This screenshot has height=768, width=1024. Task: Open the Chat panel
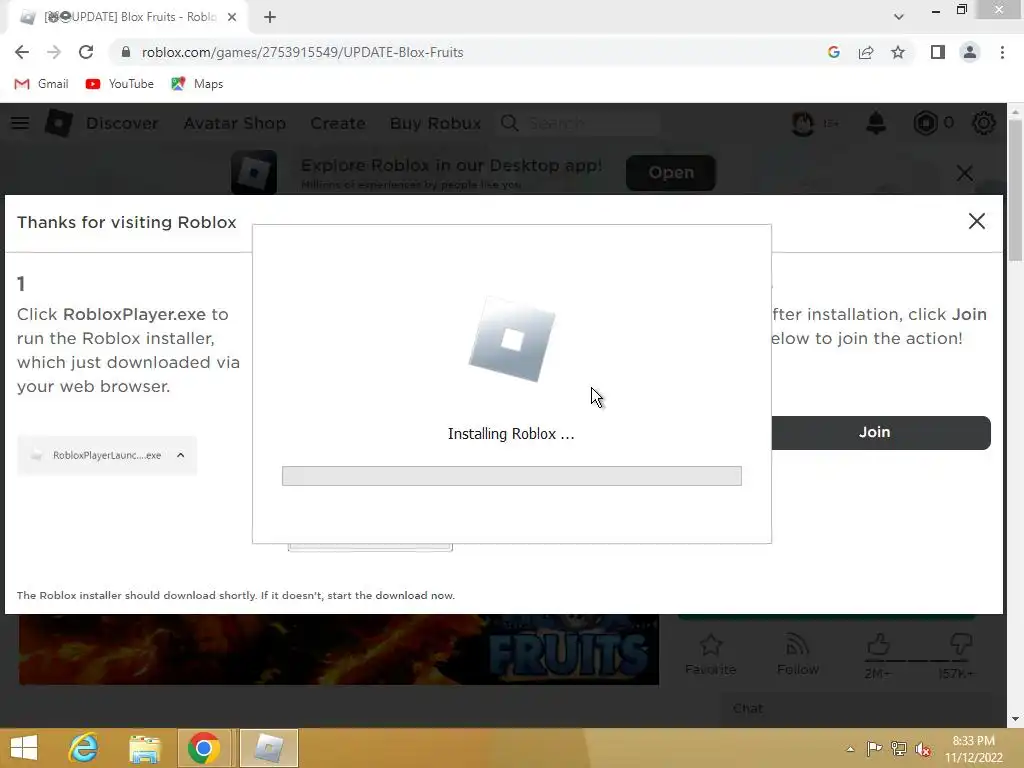[x=855, y=709]
